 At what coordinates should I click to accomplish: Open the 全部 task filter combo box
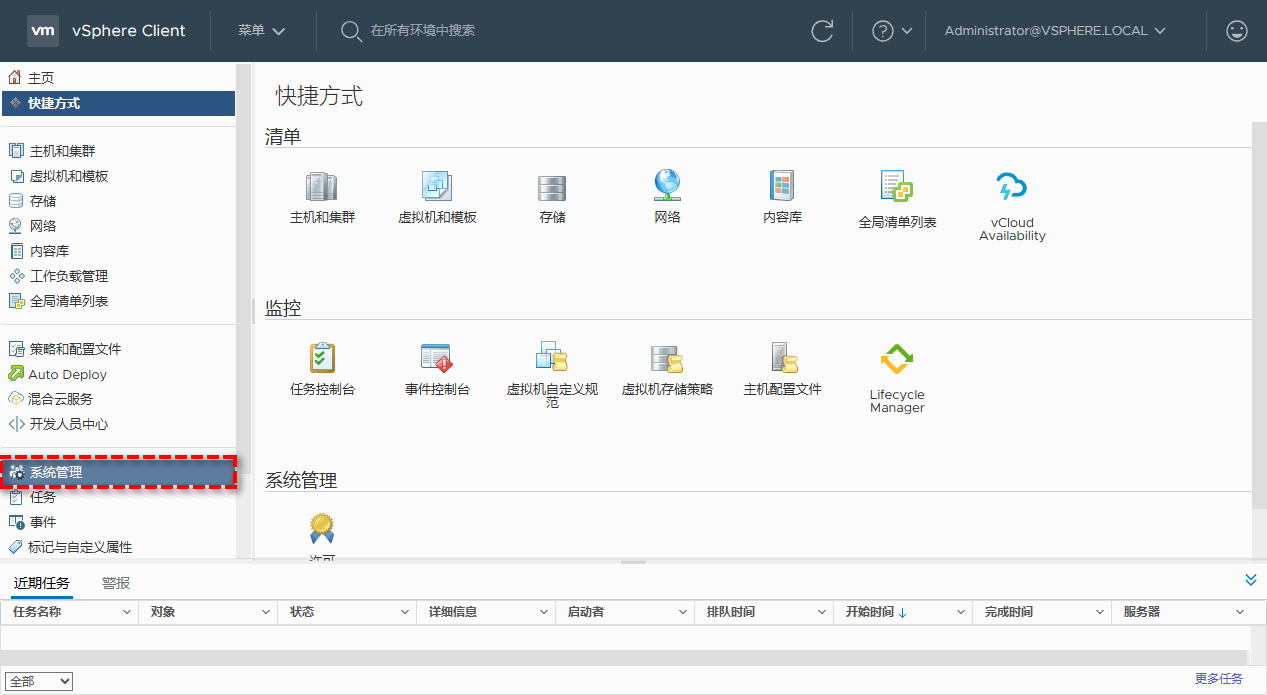tap(38, 681)
